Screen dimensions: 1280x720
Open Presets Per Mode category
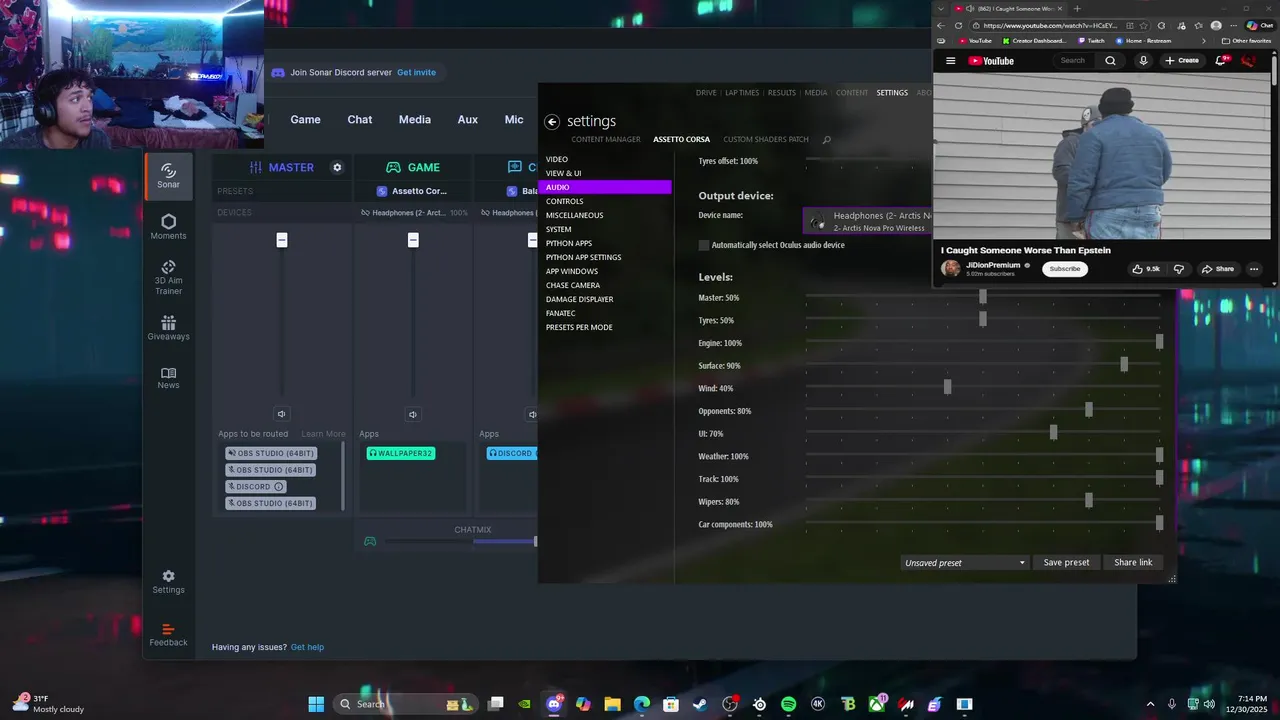click(579, 328)
